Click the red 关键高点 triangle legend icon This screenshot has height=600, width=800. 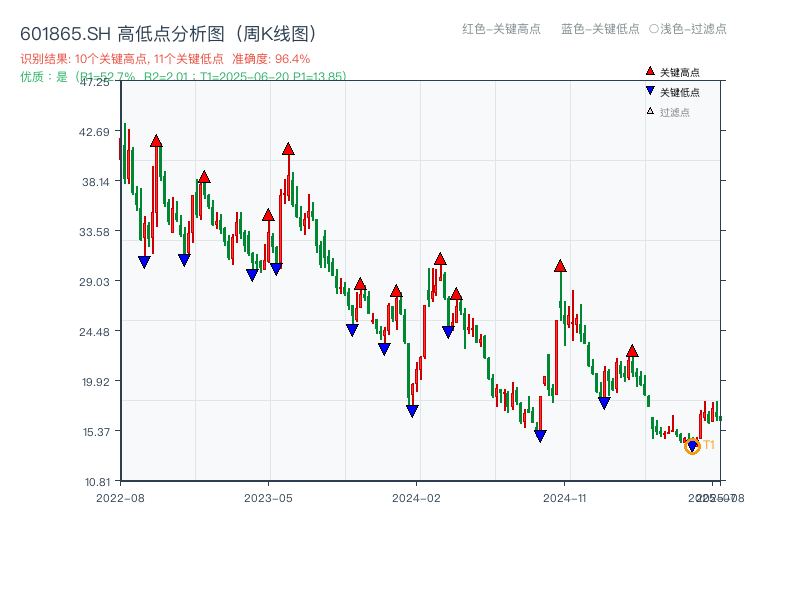click(648, 70)
